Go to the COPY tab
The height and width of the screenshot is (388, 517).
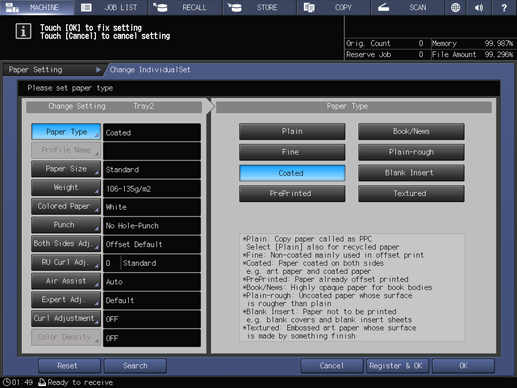coord(334,7)
